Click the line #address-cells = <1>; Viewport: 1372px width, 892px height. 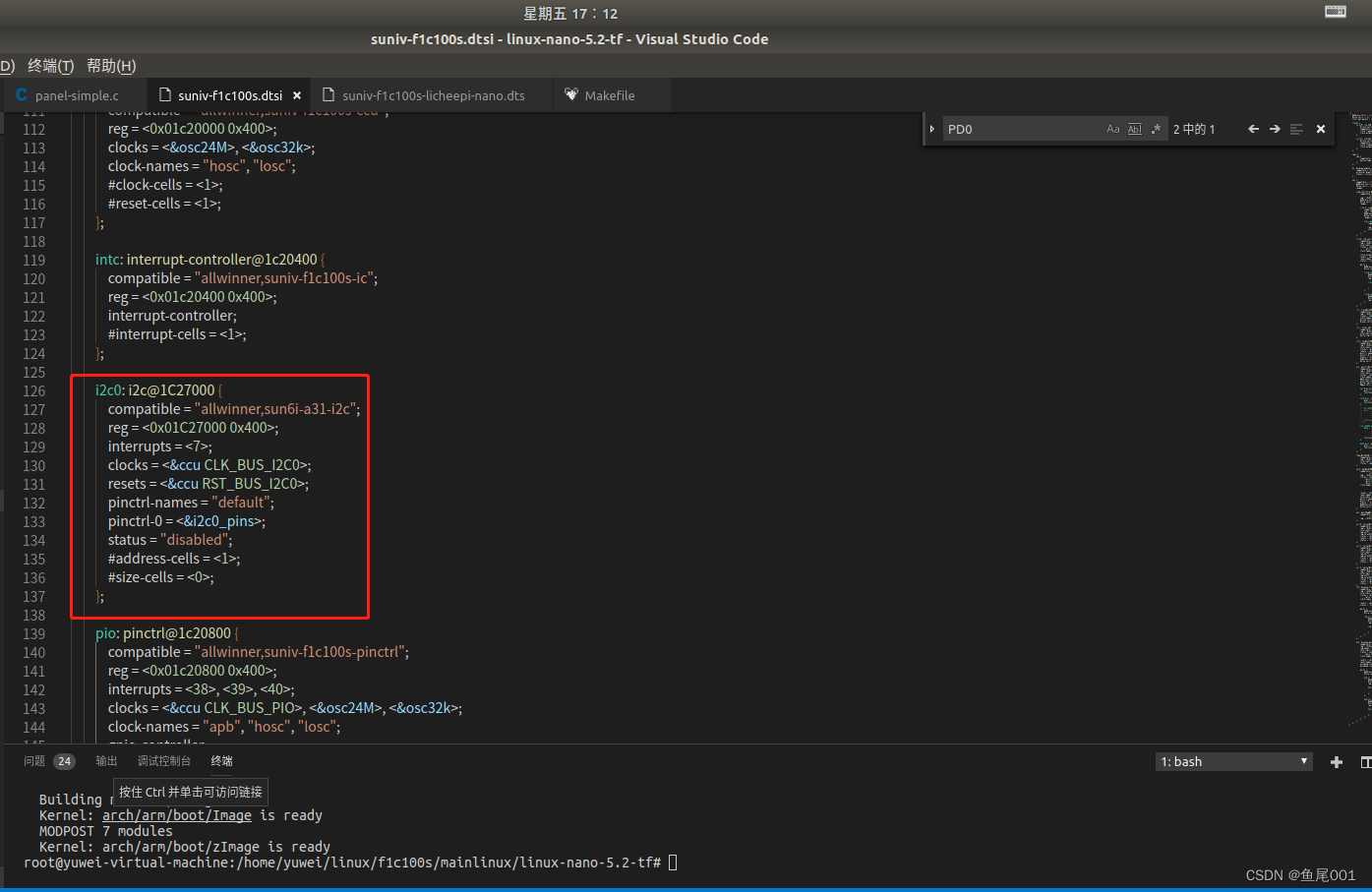174,559
